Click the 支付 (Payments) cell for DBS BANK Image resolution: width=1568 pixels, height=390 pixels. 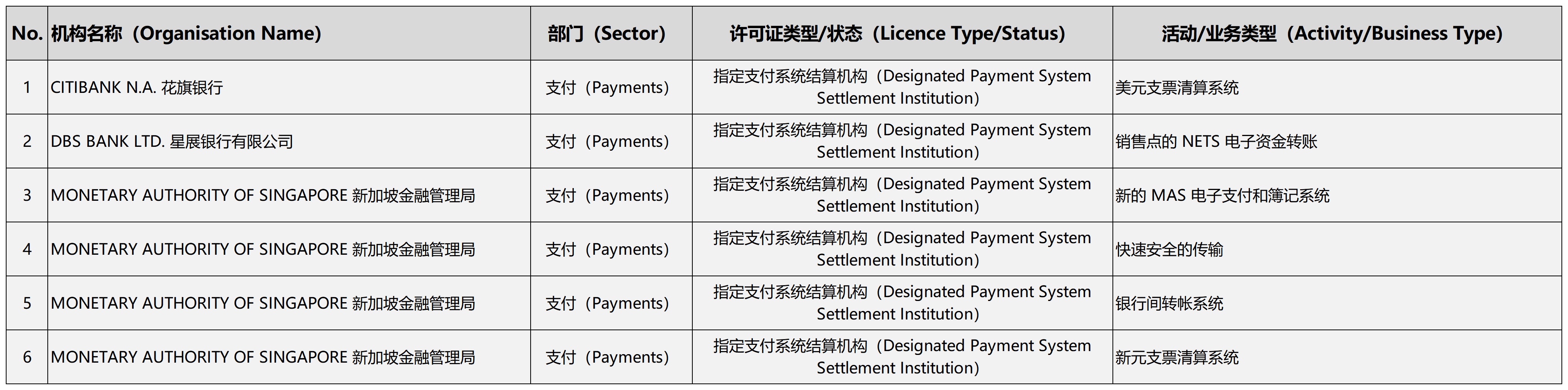(611, 141)
